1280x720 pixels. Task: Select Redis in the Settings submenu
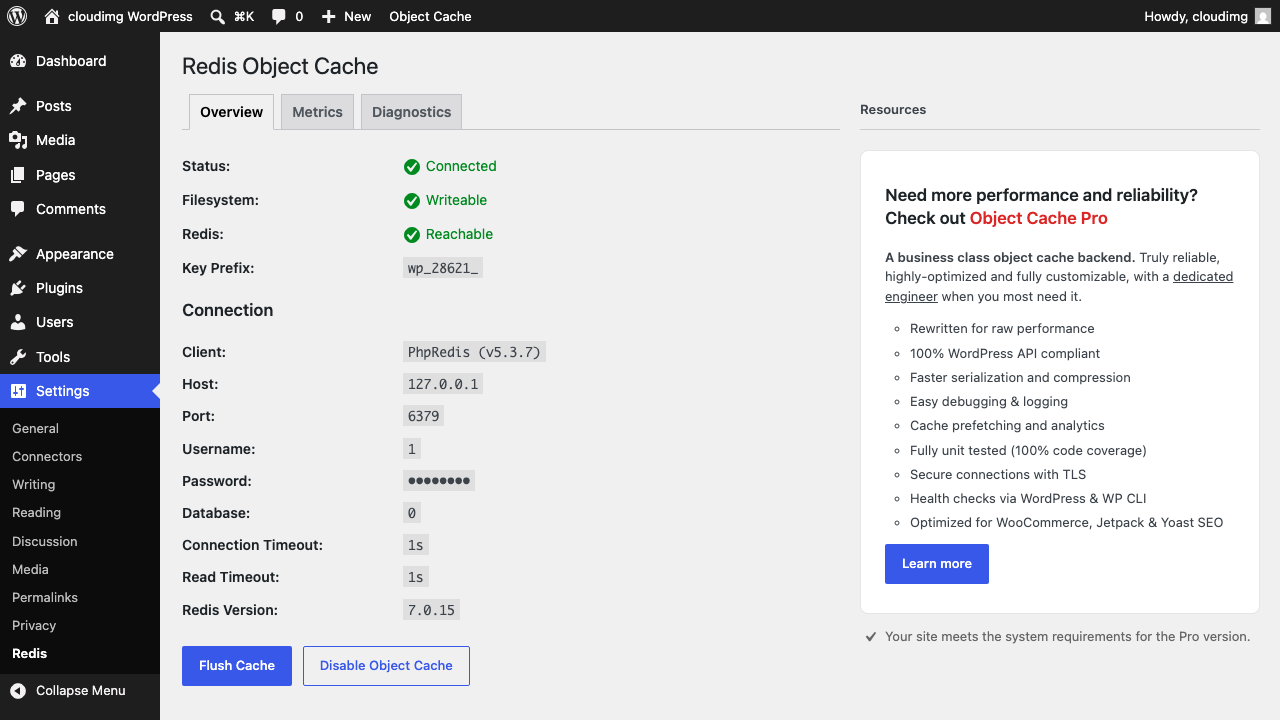[x=29, y=653]
